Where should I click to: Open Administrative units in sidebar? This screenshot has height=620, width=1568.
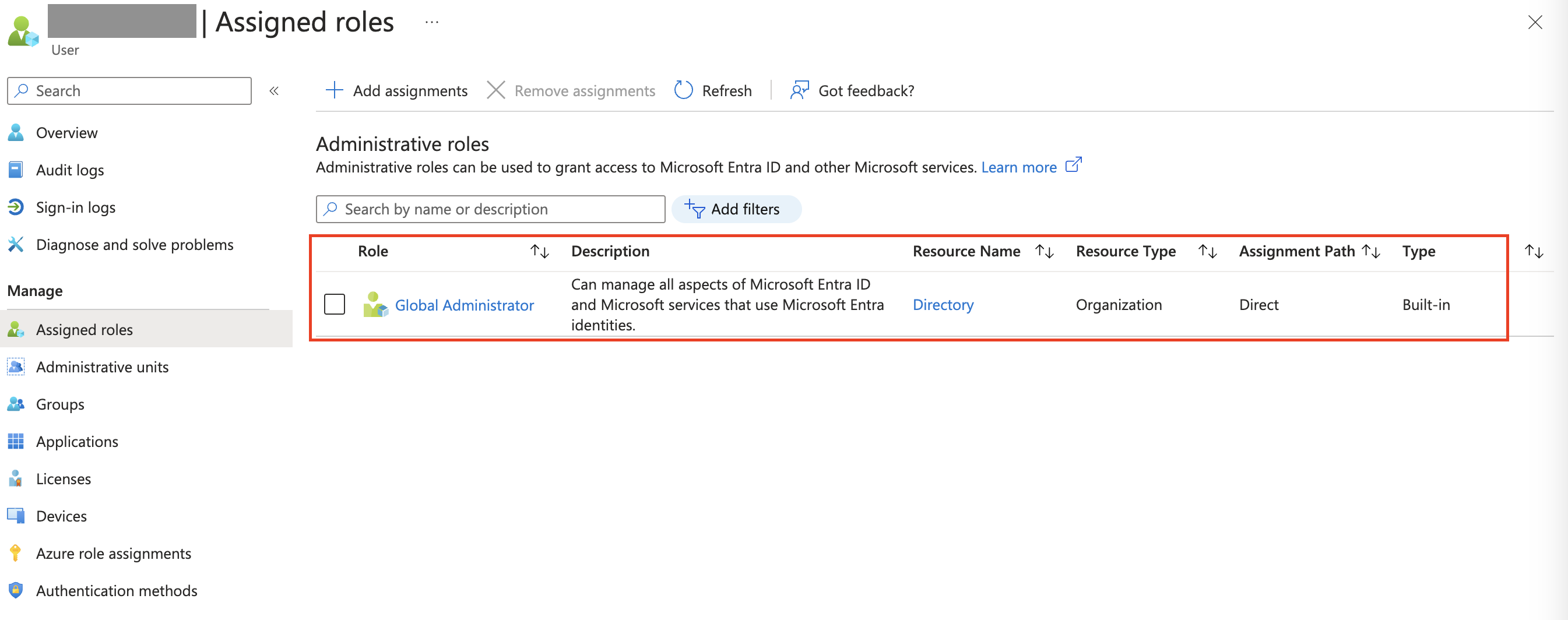click(x=101, y=367)
